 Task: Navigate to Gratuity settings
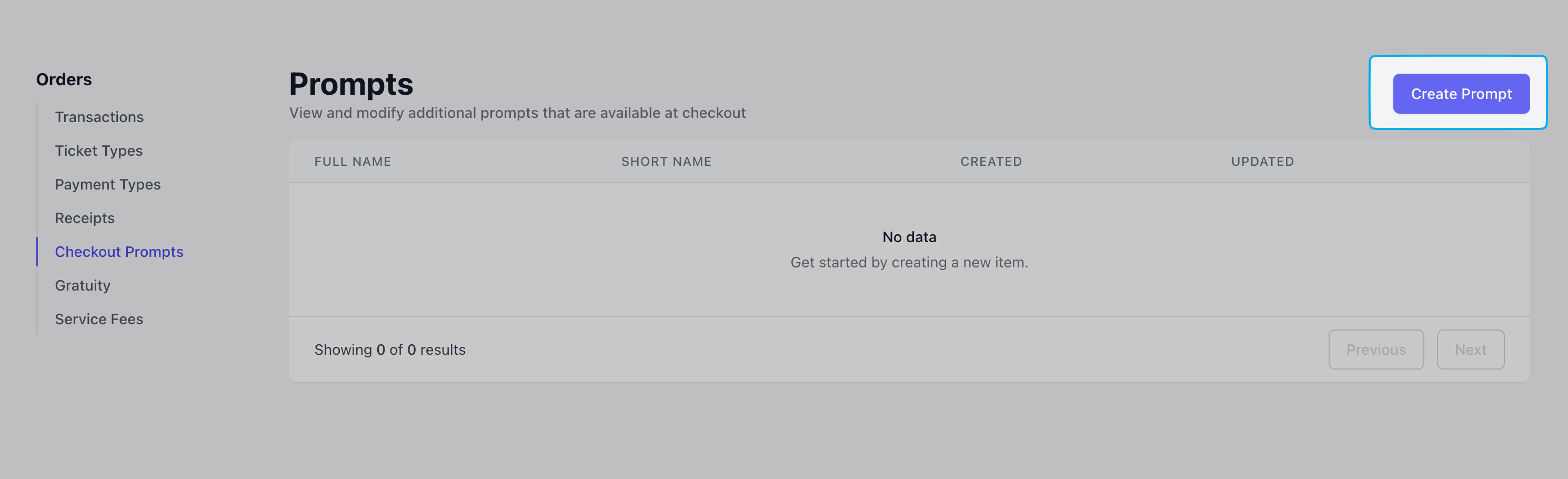pos(83,285)
